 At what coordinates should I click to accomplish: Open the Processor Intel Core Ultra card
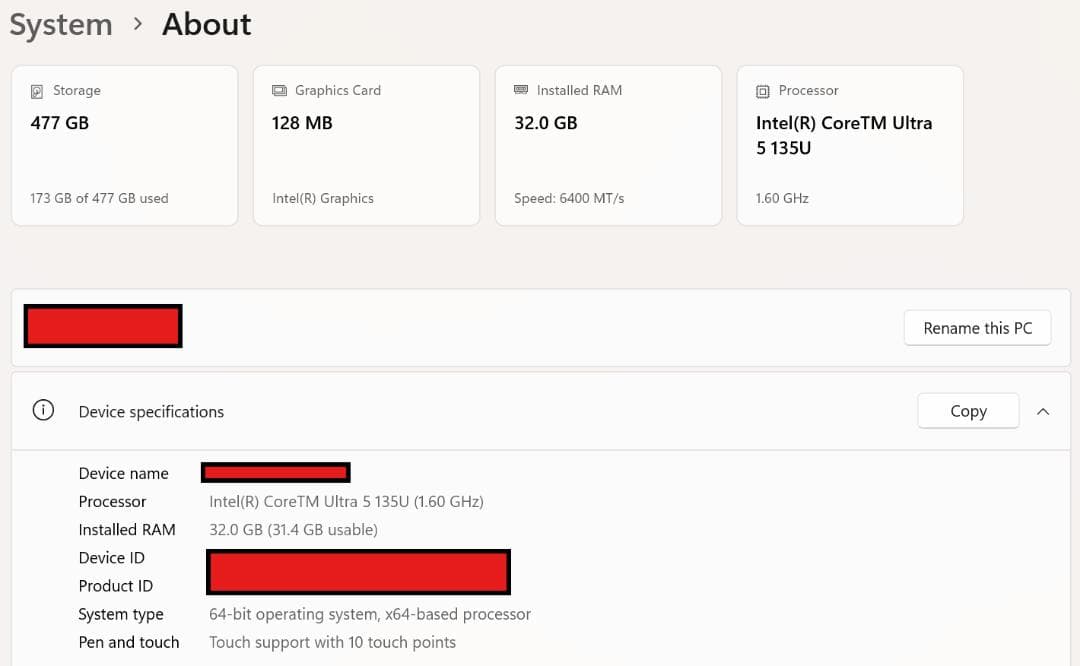850,146
